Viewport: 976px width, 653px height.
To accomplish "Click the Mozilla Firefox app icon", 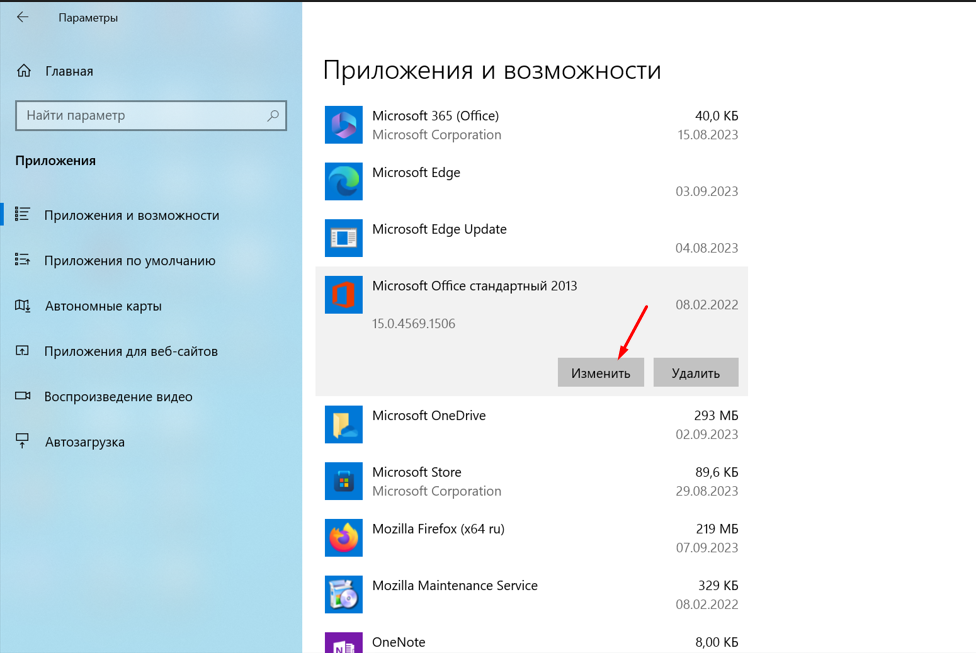I will click(344, 538).
